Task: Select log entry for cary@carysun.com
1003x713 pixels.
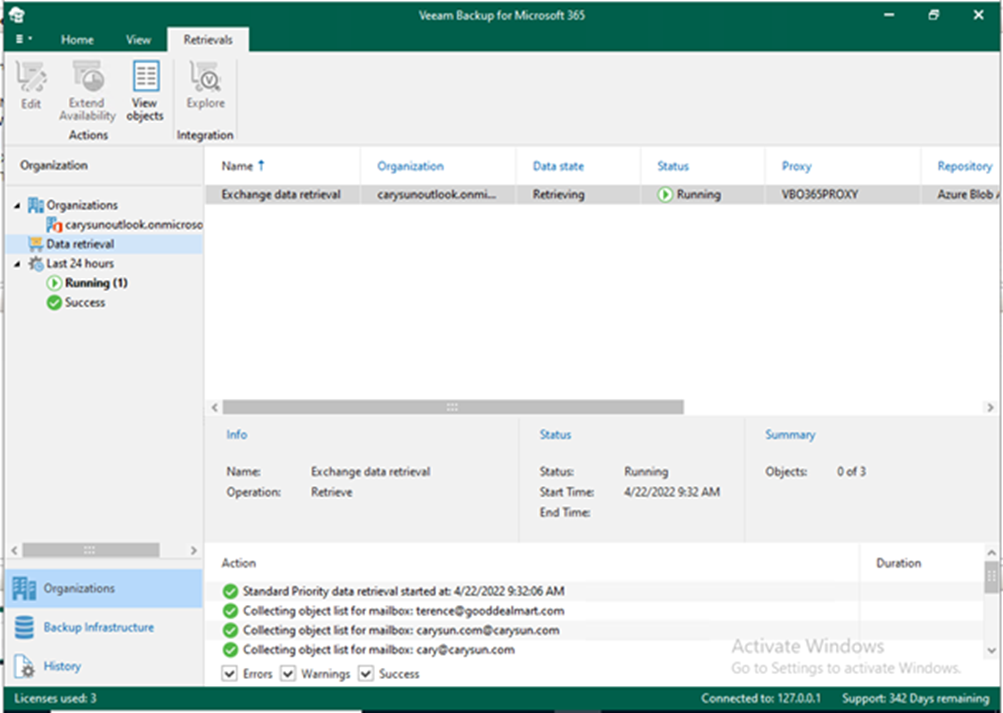Action: point(379,650)
